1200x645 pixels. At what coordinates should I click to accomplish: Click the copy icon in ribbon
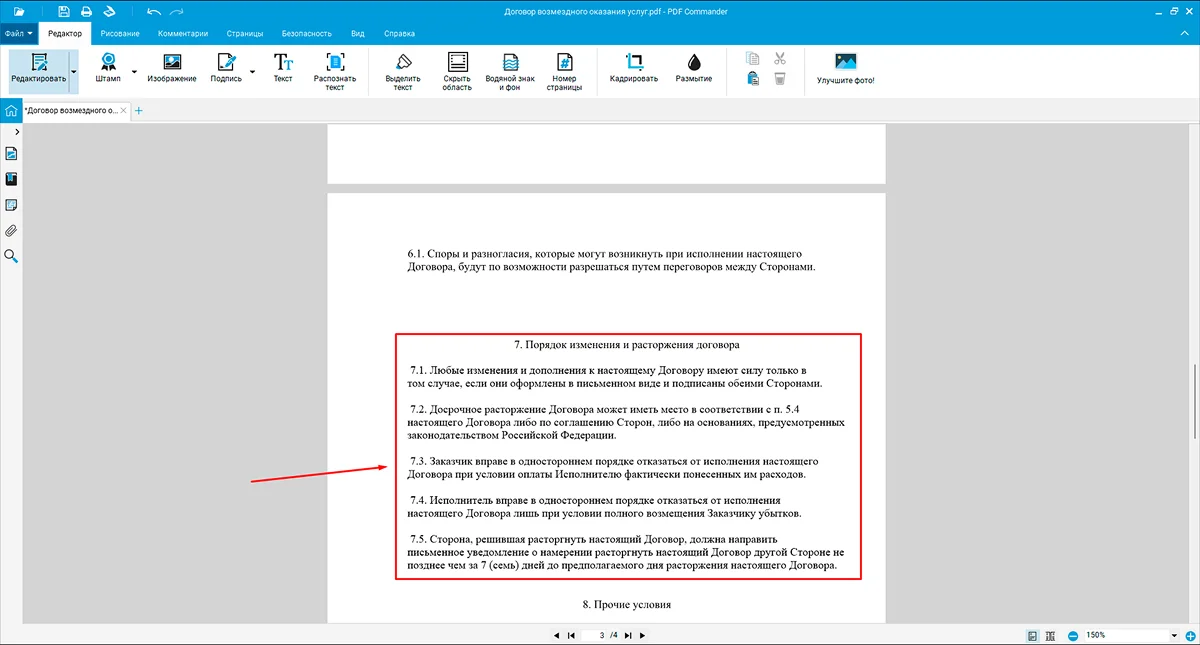753,58
